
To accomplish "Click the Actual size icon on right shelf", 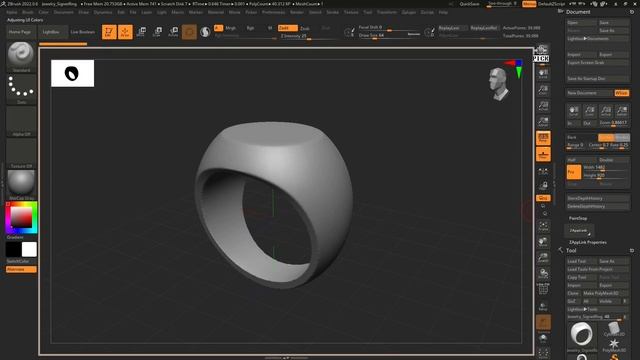I will tap(543, 106).
